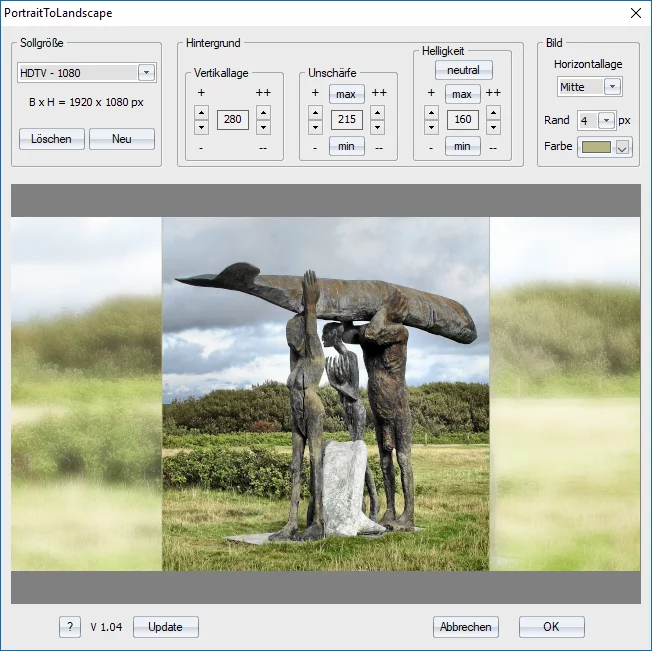Set Helligkeit to max
The image size is (652, 651).
click(461, 94)
